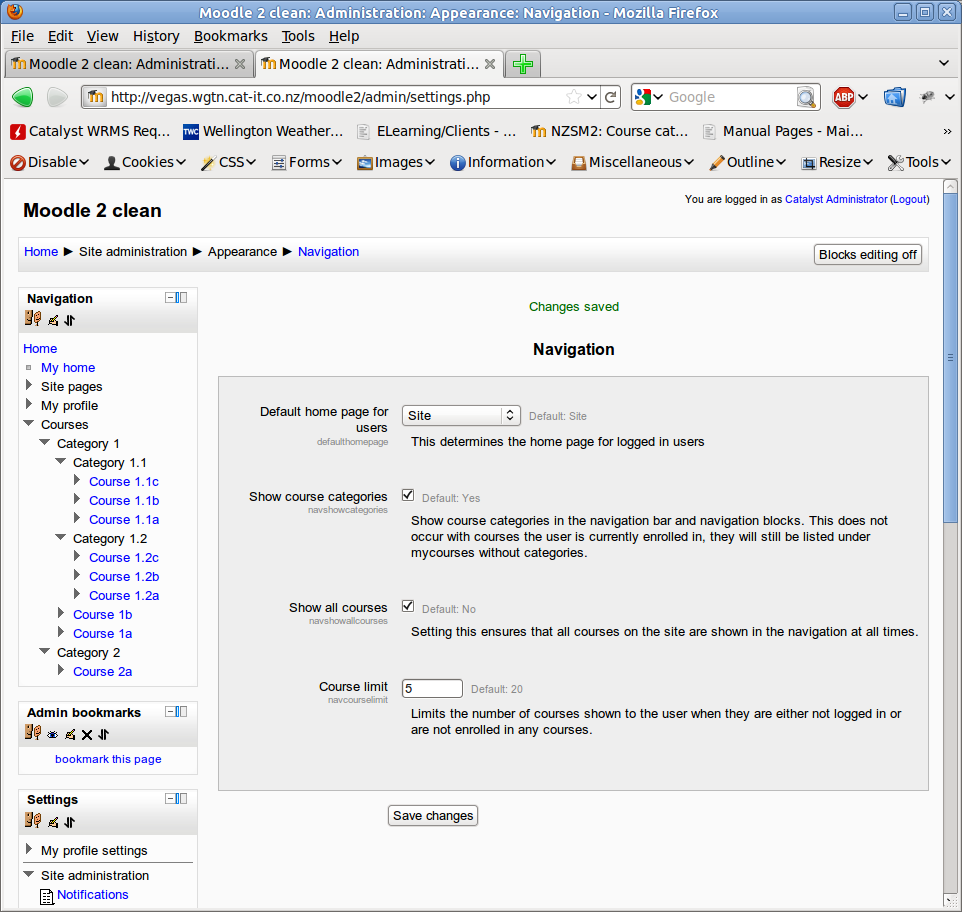The width and height of the screenshot is (962, 912).
Task: Reload the page with the refresh icon
Action: [610, 97]
